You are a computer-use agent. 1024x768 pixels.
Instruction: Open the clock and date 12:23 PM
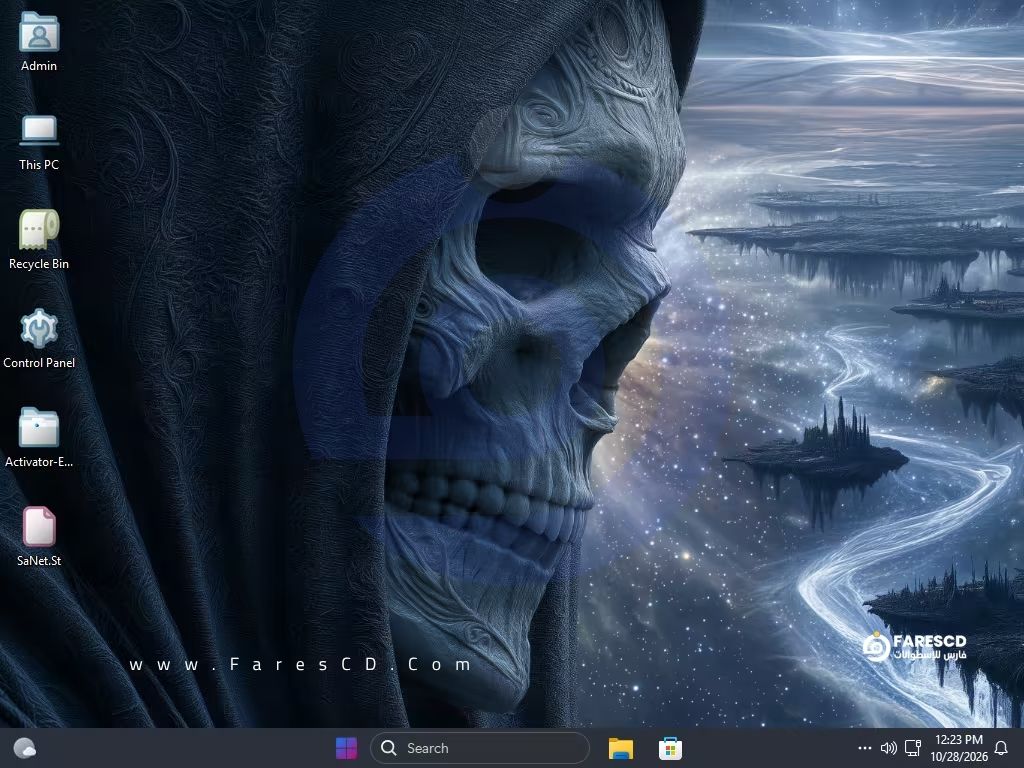(959, 748)
